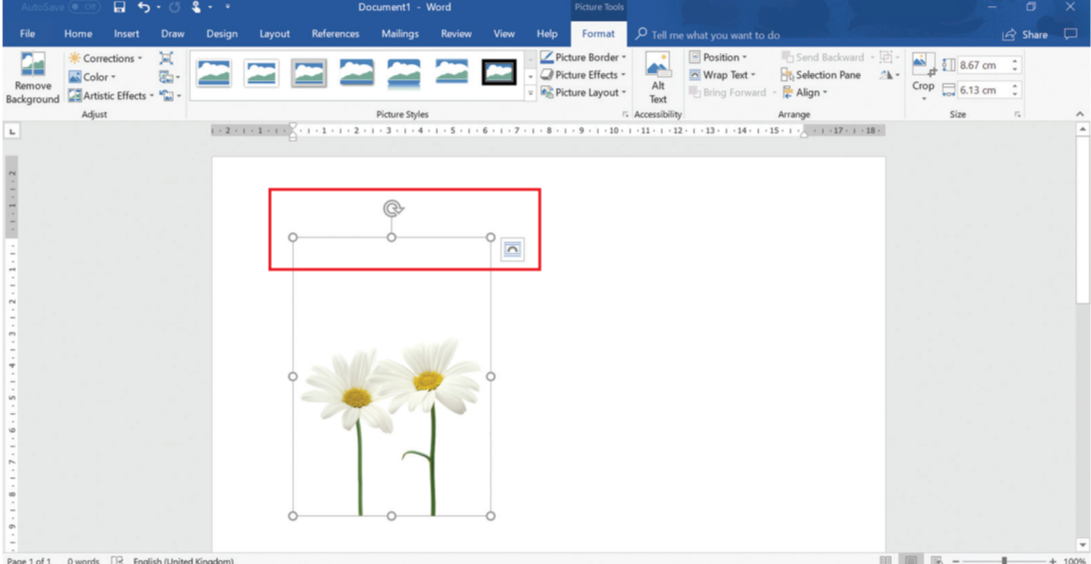Screen dimensions: 1091x564
Task: Click the Layout Options icon beside the picture
Action: click(x=512, y=250)
